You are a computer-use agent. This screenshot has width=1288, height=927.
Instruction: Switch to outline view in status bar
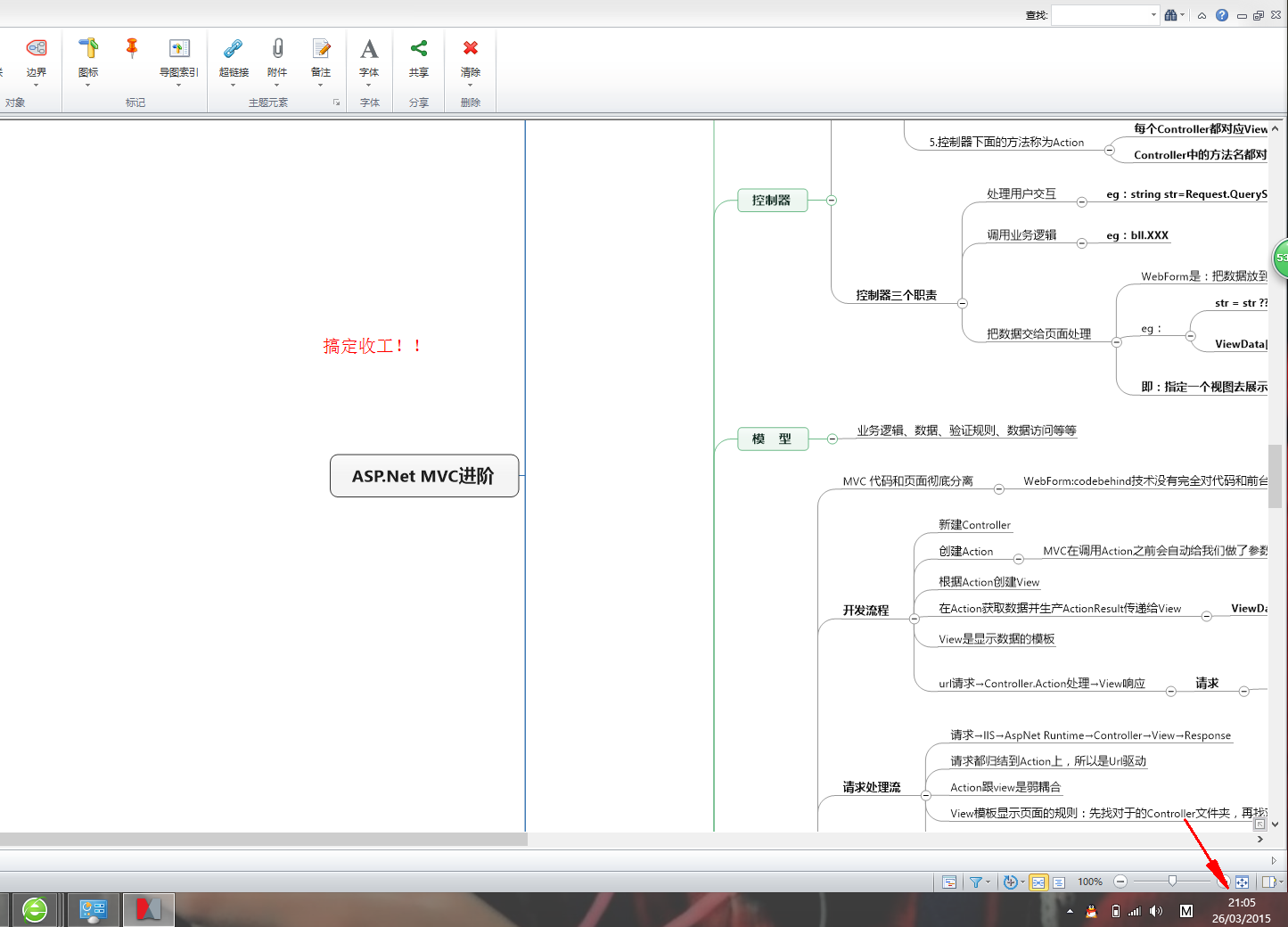point(1059,882)
